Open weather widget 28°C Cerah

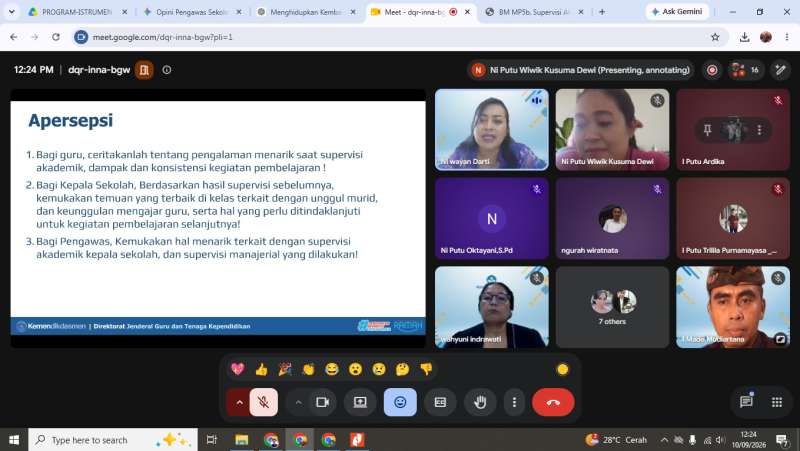(616, 440)
